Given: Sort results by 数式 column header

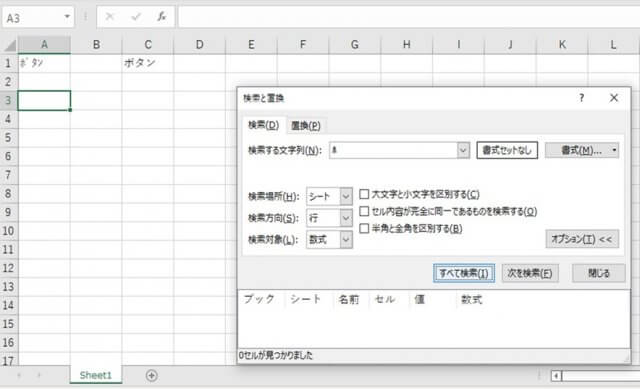Looking at the screenshot, I should (x=472, y=300).
